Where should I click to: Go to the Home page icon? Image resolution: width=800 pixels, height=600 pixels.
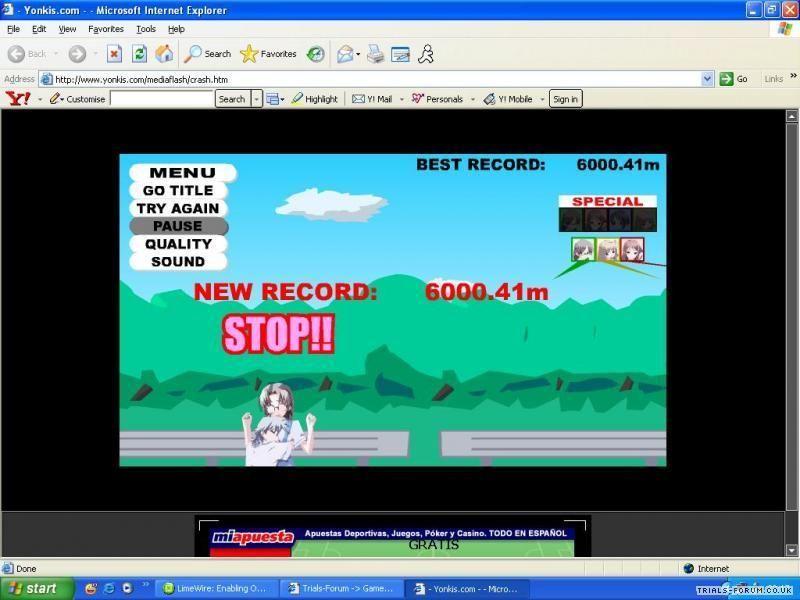[164, 54]
